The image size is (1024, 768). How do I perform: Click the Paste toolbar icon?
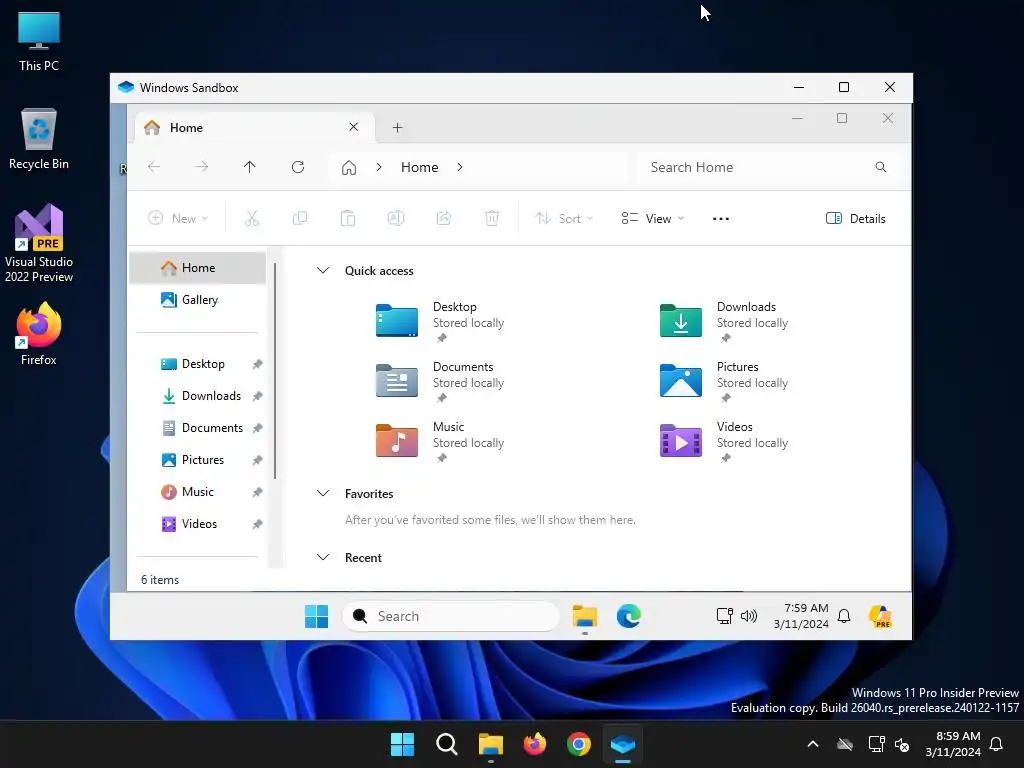348,218
